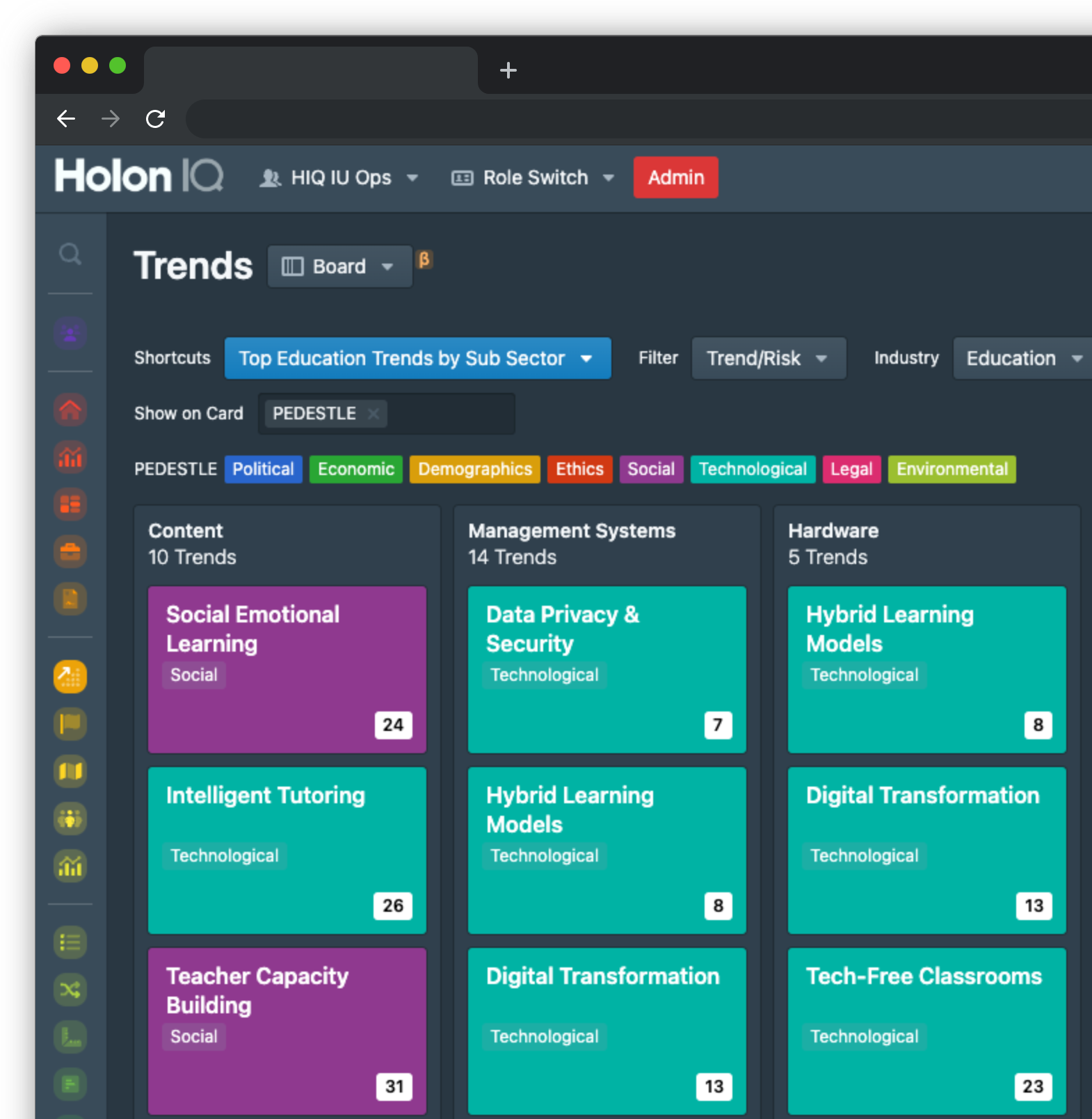Reload the page with the refresh icon

[x=155, y=119]
